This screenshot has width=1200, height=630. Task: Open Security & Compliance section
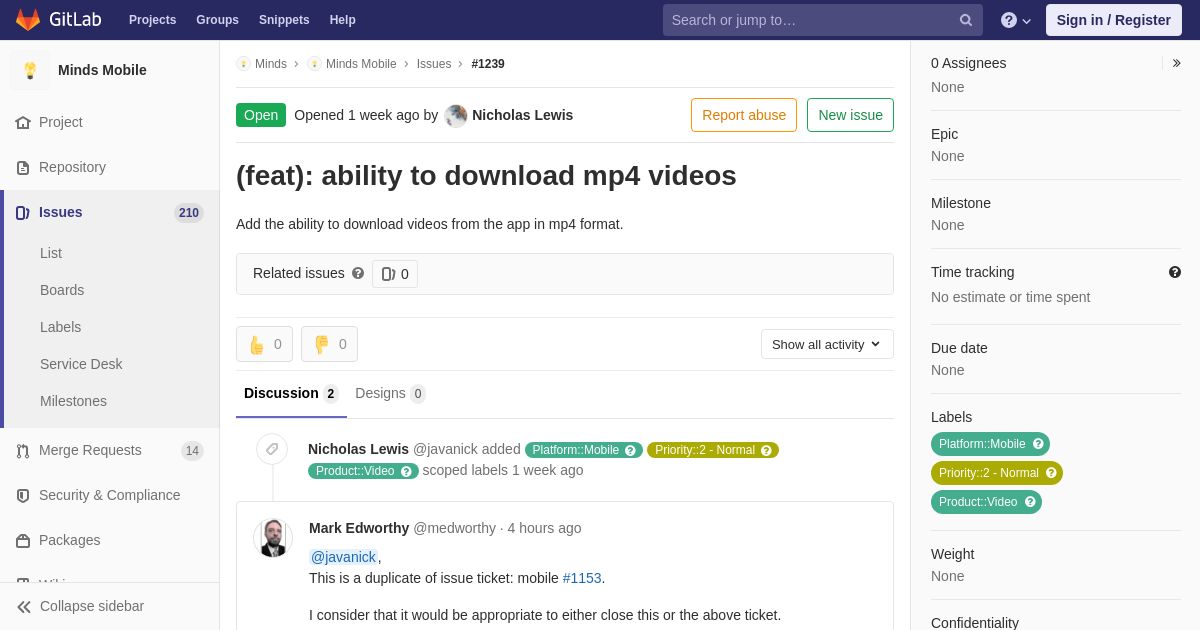click(109, 495)
